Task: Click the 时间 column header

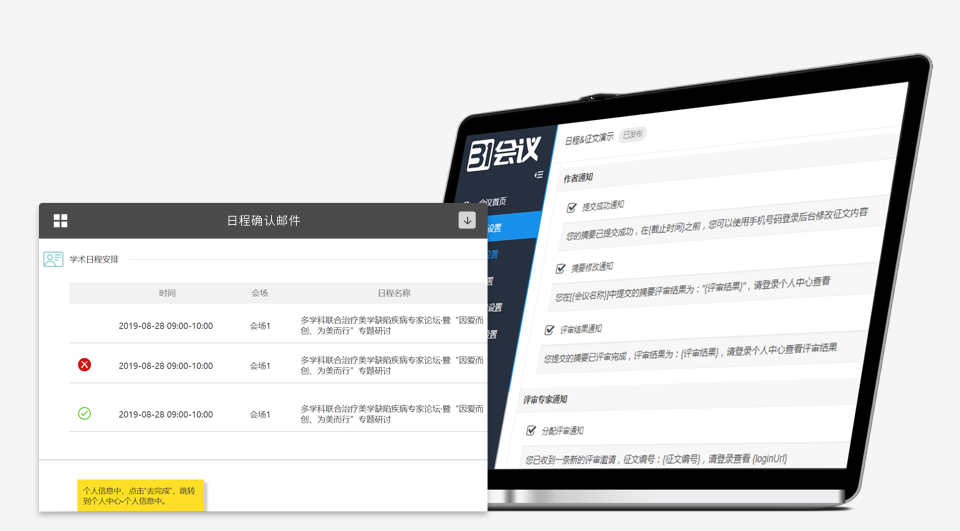Action: tap(167, 293)
